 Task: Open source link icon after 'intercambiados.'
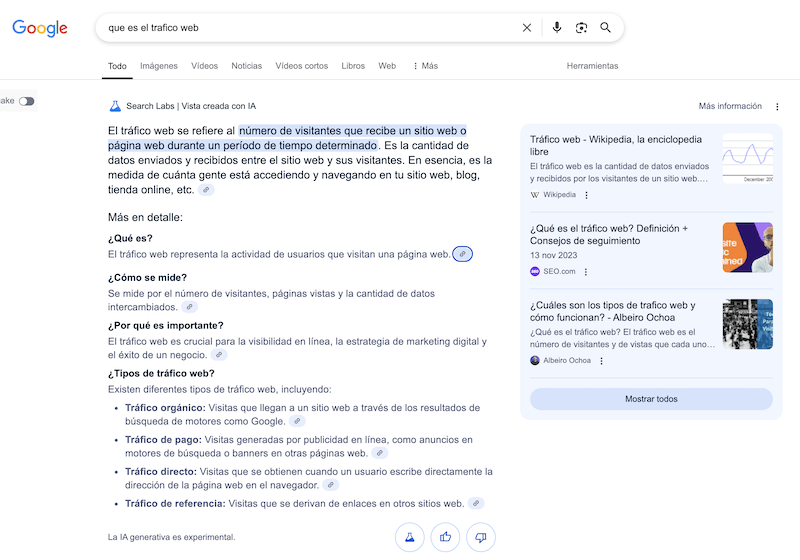click(189, 307)
